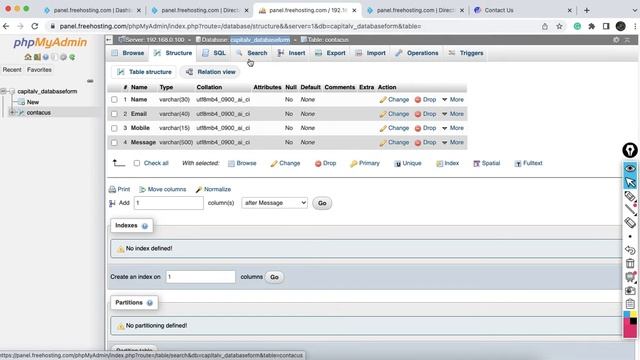Viewport: 640px width, 360px height.
Task: Click the Normalize link
Action: [213, 189]
